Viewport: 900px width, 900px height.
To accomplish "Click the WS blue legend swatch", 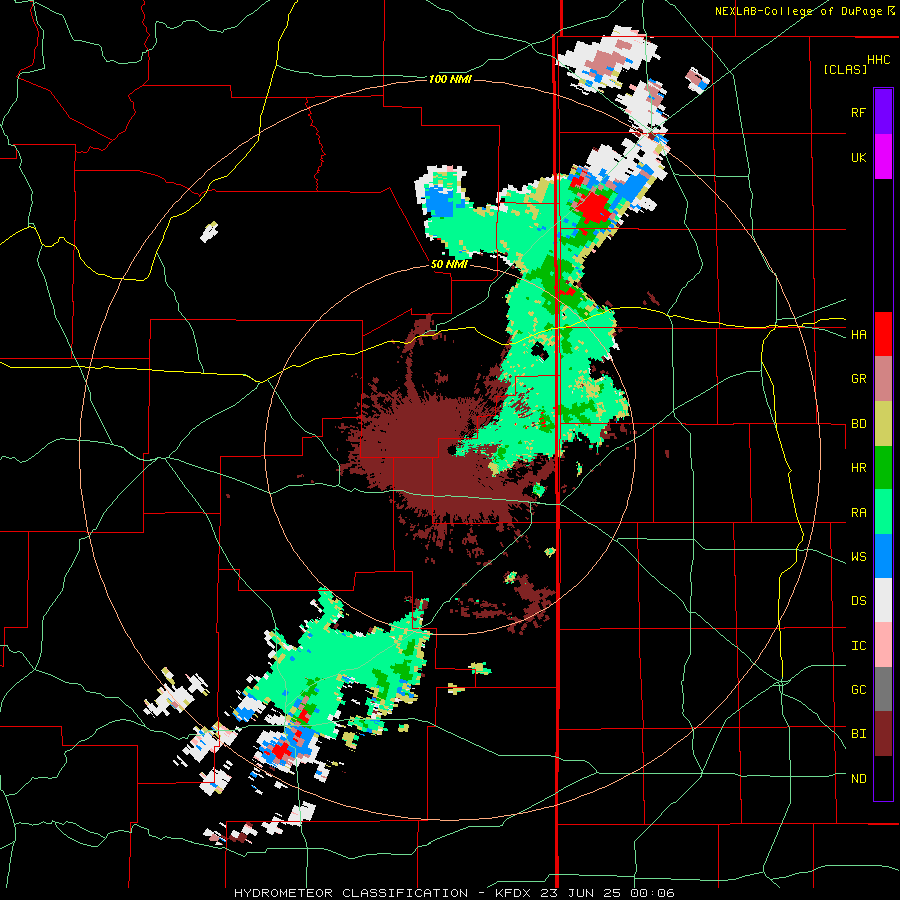I will (883, 556).
